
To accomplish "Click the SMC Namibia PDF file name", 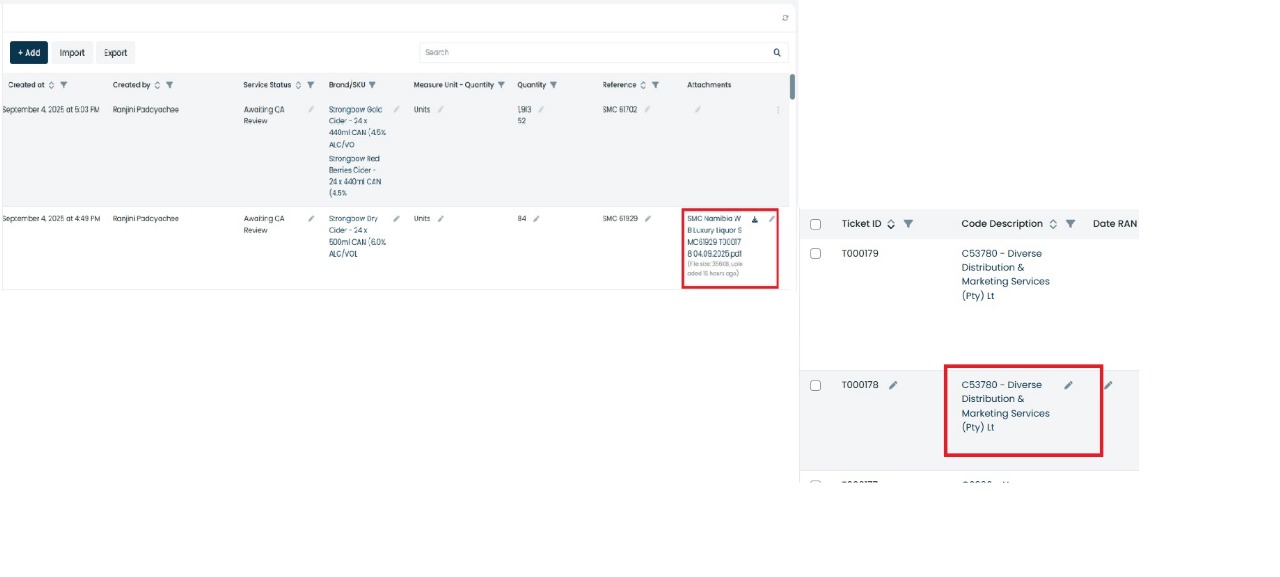I will tap(715, 236).
